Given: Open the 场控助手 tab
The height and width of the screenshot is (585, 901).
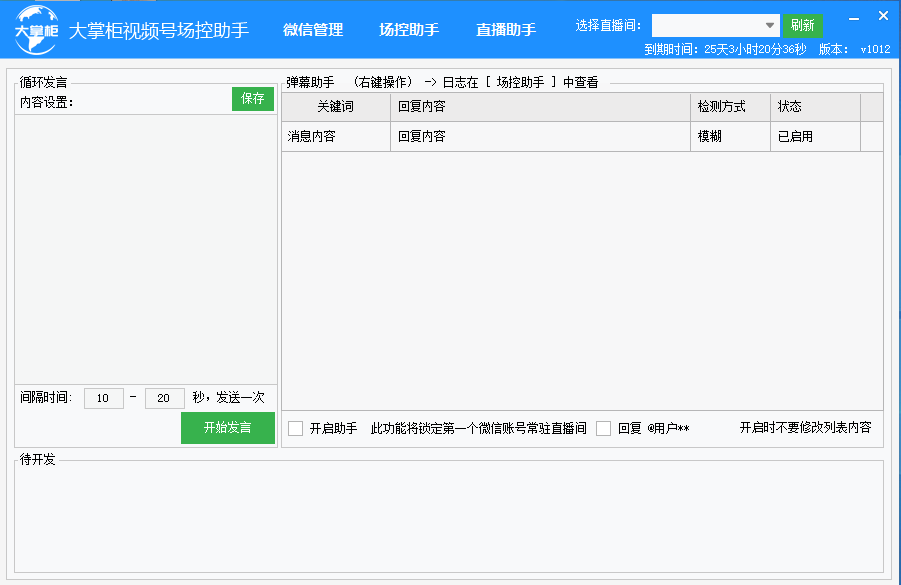Looking at the screenshot, I should [409, 30].
